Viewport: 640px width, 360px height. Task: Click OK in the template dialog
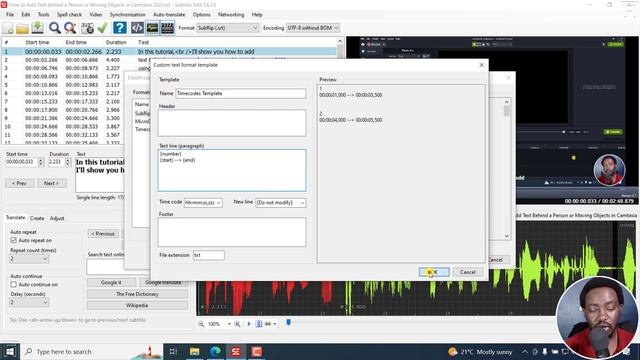click(x=434, y=272)
